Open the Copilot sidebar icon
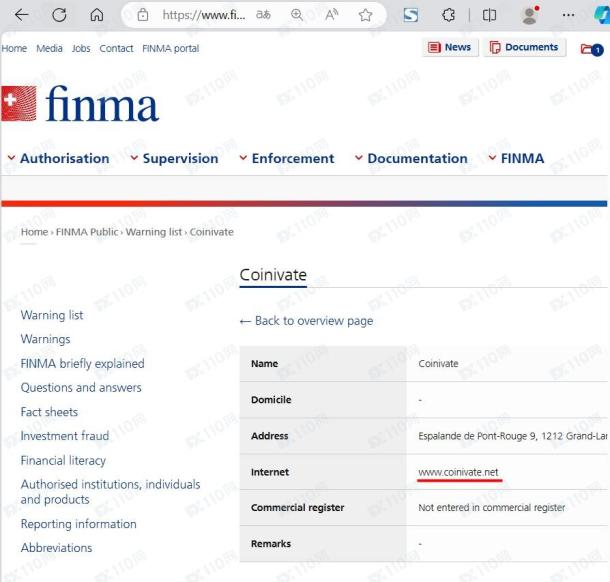 pos(601,15)
